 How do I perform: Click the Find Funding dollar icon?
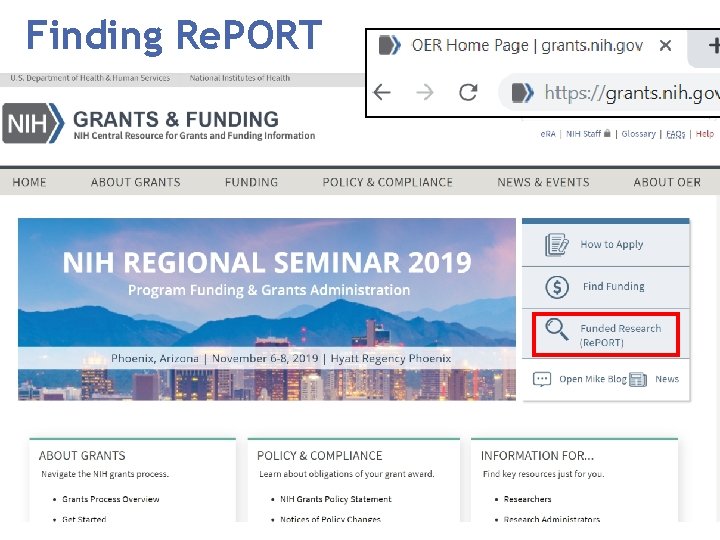(557, 287)
